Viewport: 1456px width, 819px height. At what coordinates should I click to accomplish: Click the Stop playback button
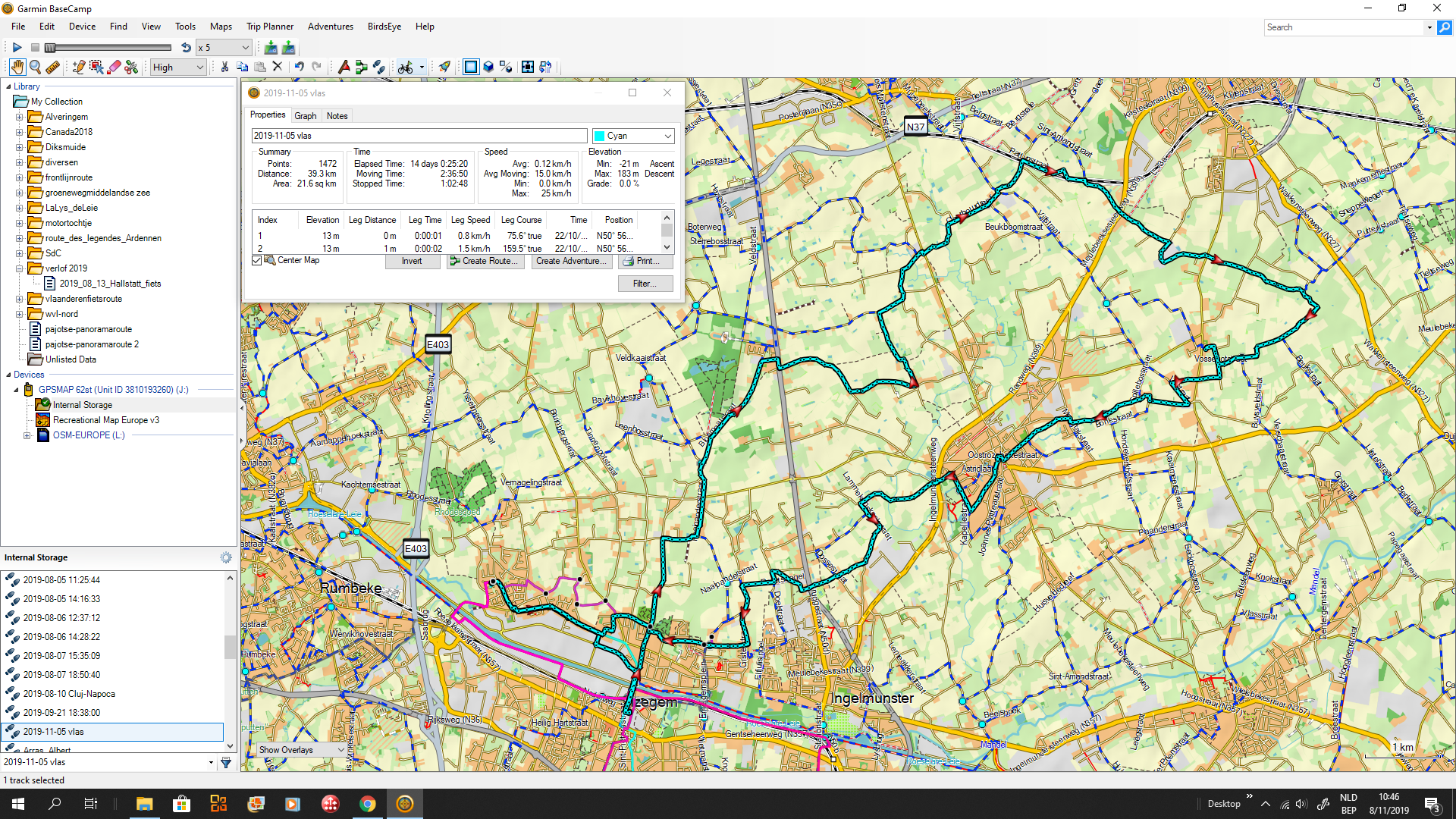[35, 48]
